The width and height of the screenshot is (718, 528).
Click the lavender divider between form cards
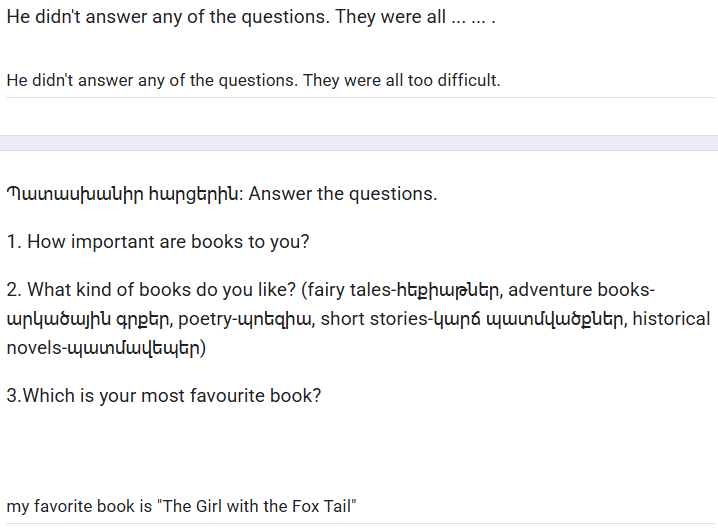tap(359, 143)
